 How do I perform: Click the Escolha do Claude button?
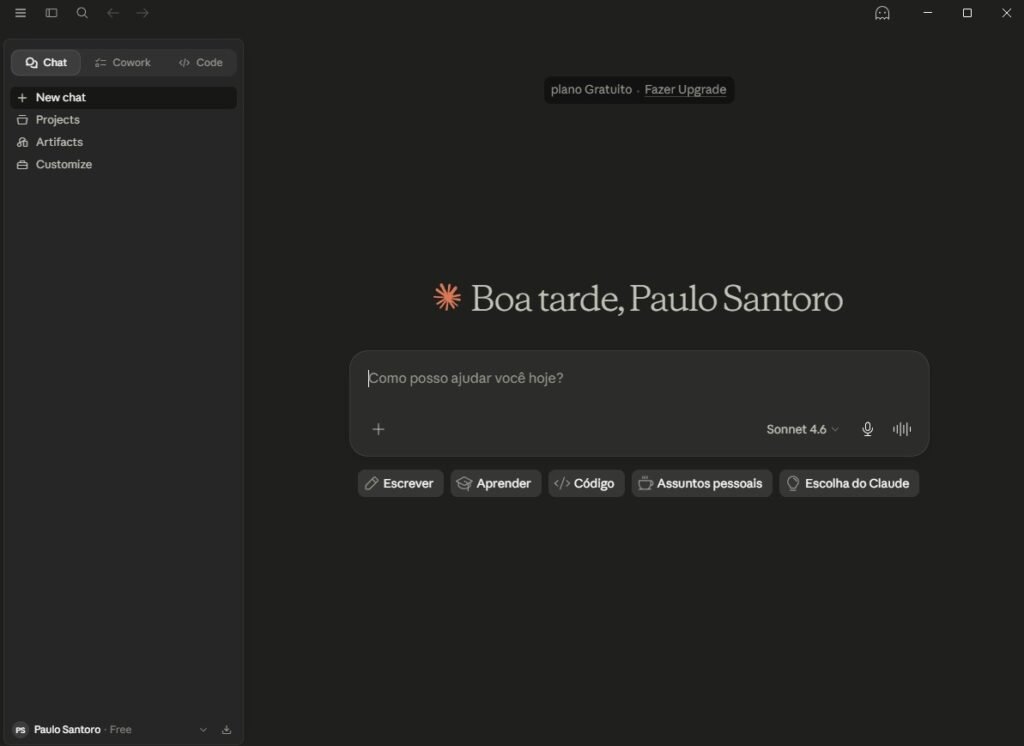pyautogui.click(x=849, y=483)
